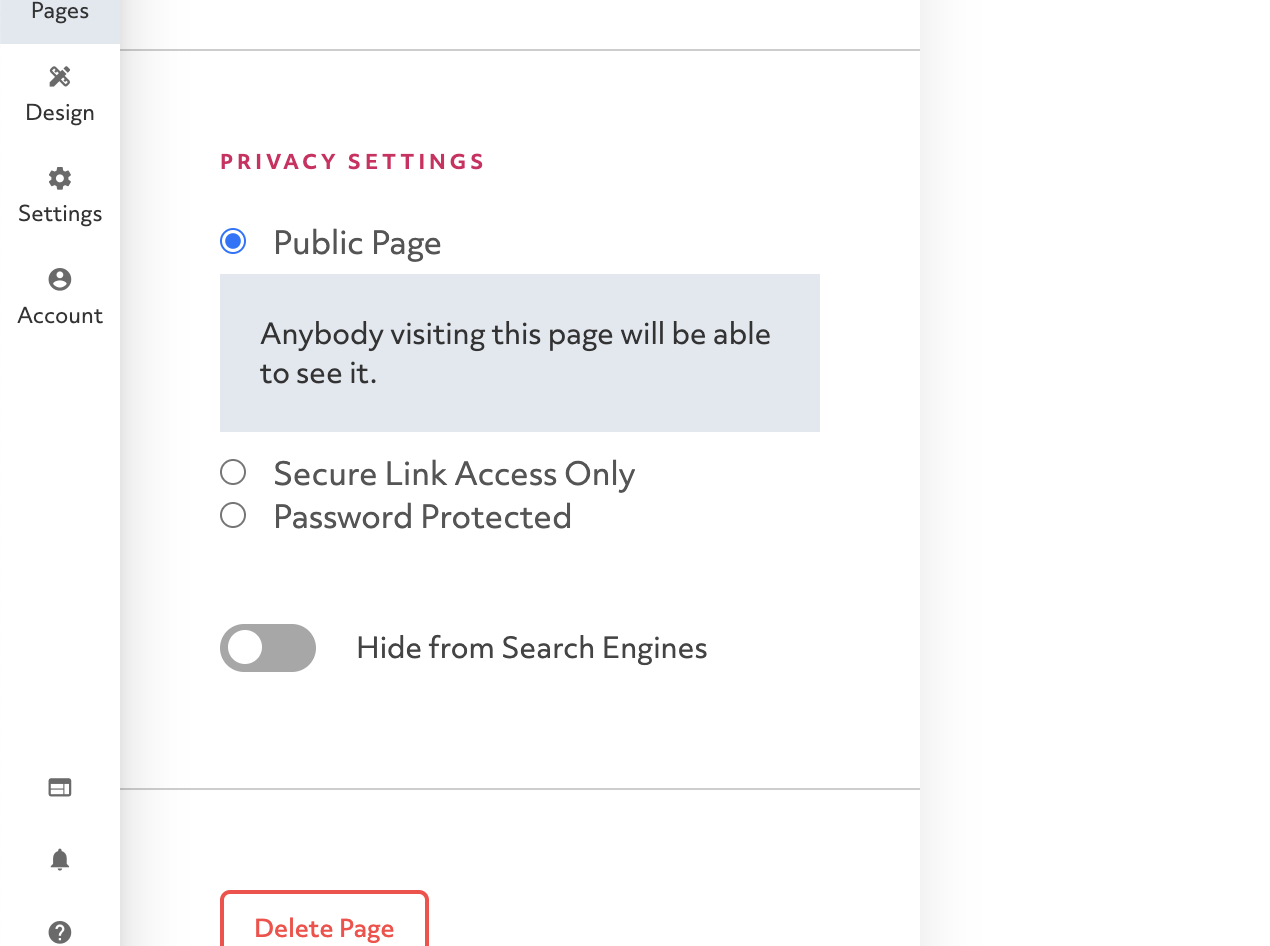This screenshot has width=1270, height=946.
Task: Click the Settings label in sidebar
Action: pos(60,213)
